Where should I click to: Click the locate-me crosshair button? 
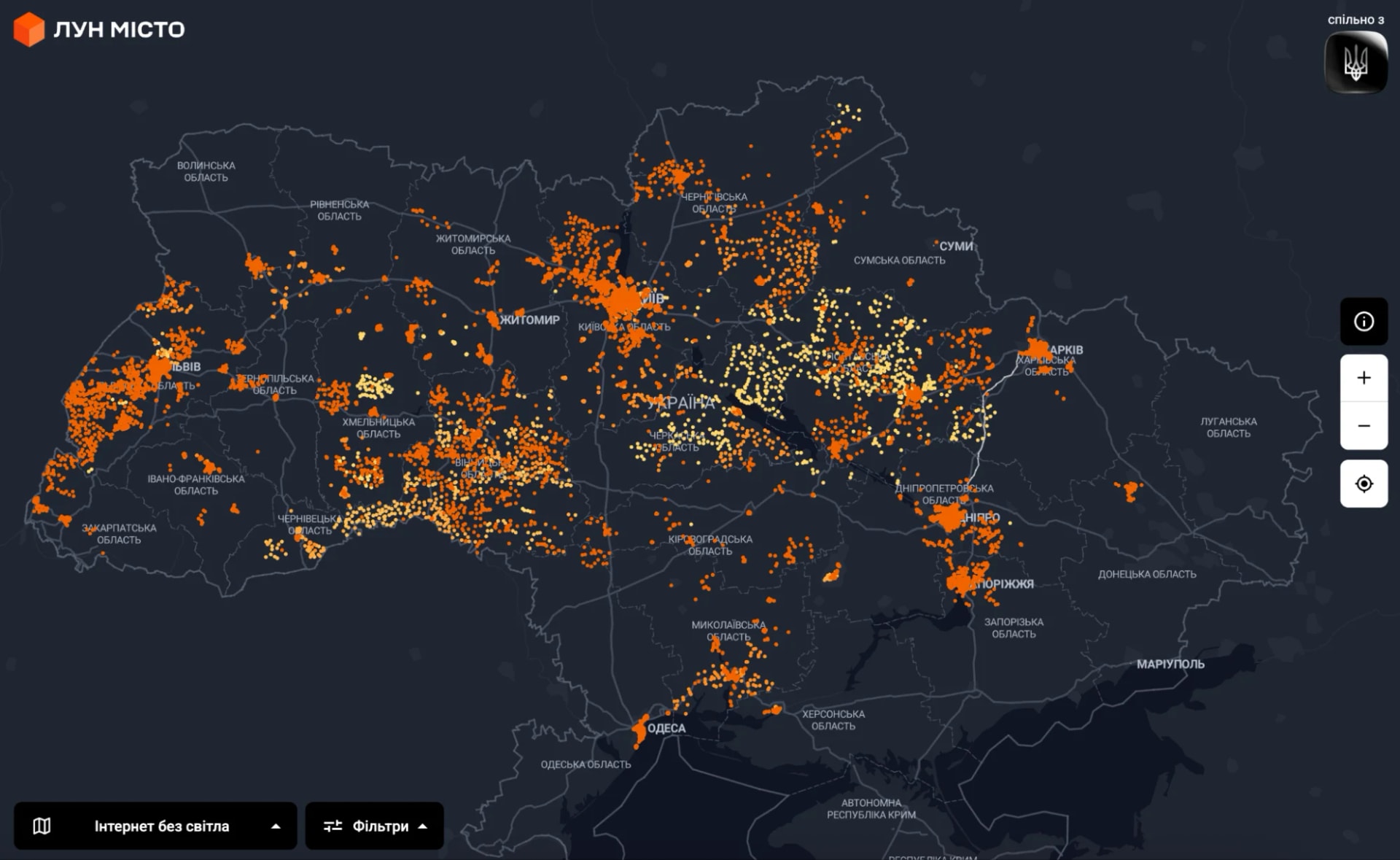[1364, 484]
